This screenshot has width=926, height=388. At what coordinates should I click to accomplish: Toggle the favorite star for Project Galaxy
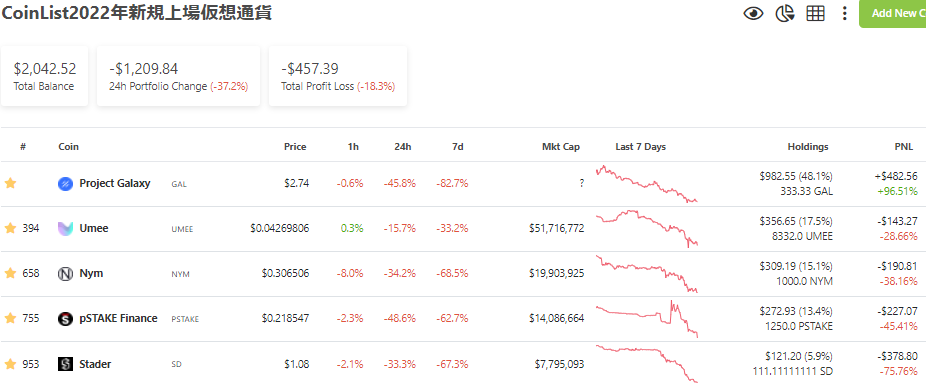point(10,184)
